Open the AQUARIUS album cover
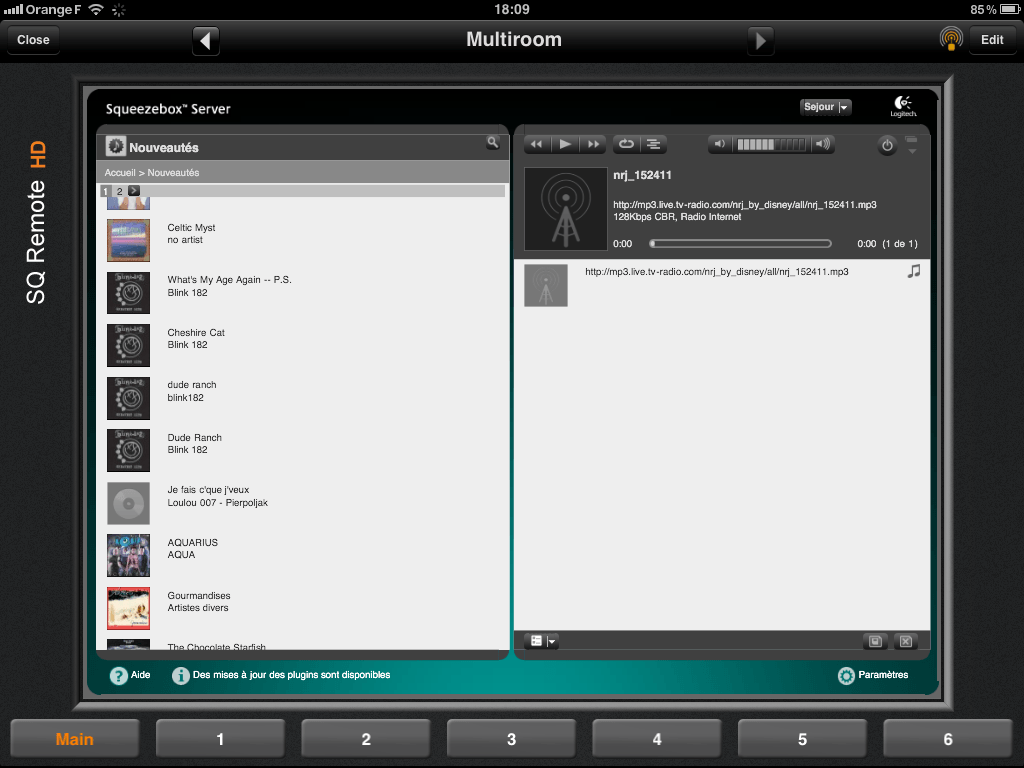 129,556
